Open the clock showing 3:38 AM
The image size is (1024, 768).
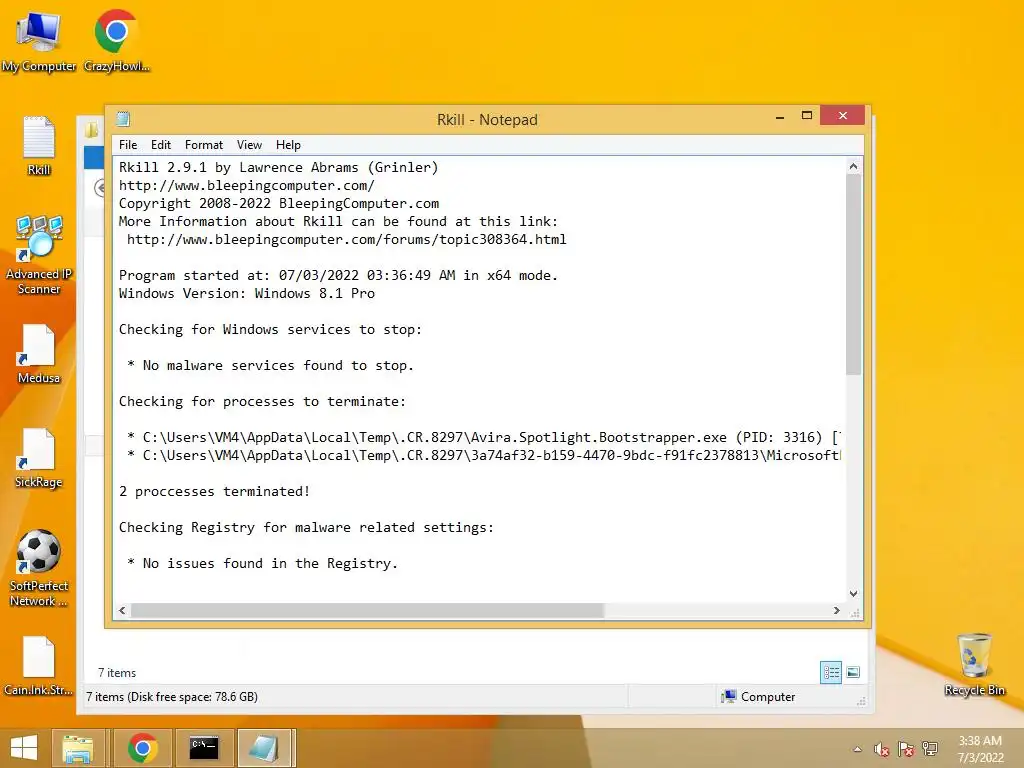980,749
